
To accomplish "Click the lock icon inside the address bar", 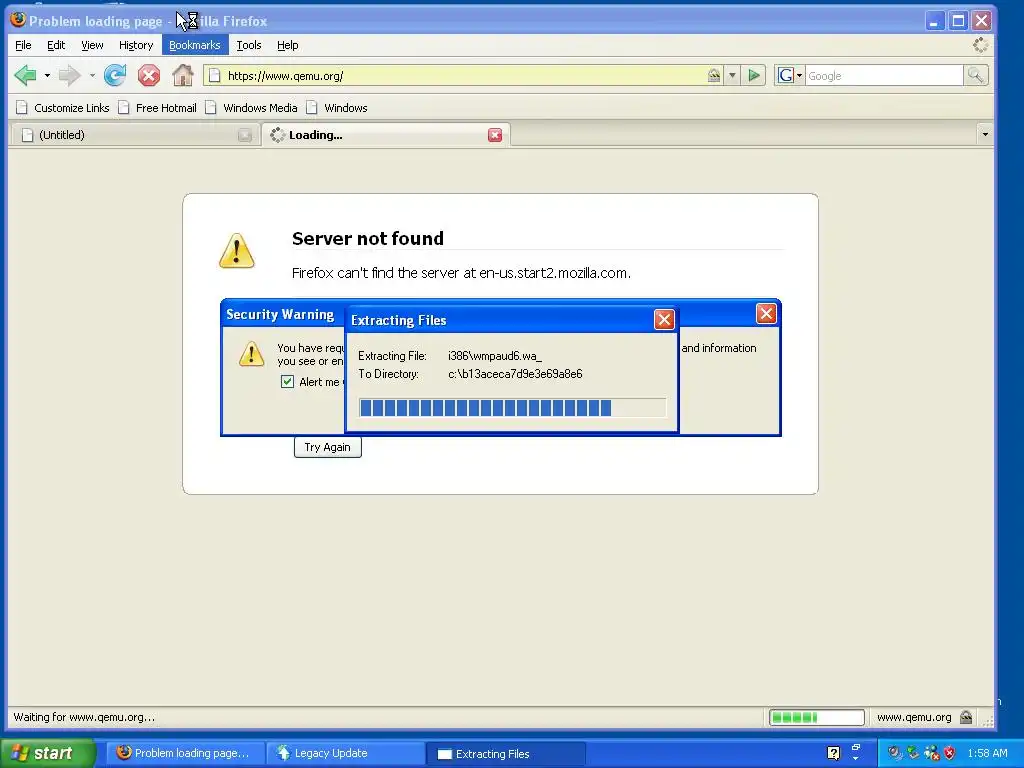I will coord(714,76).
